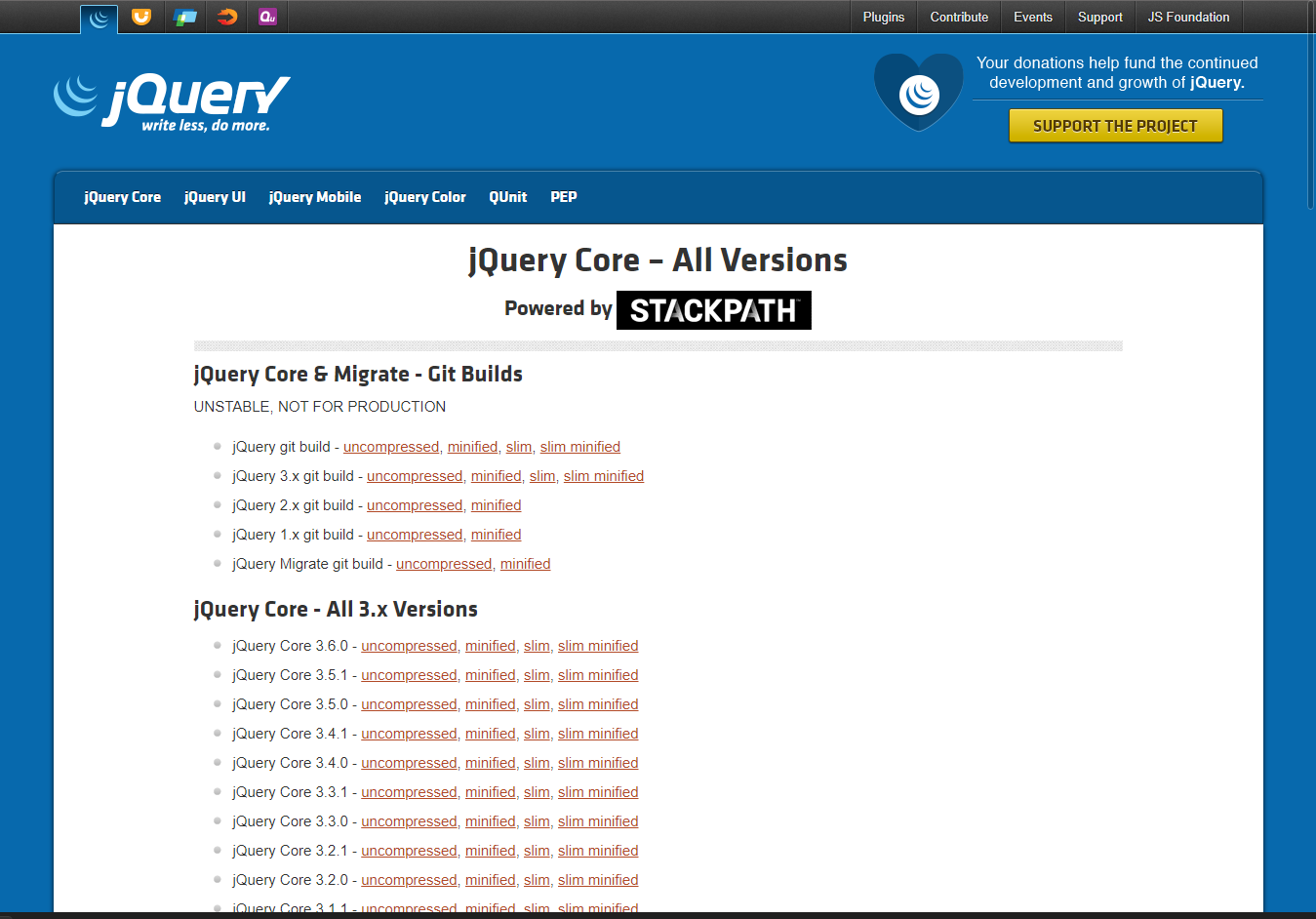Open jQuery git build minified link
Image resolution: width=1316 pixels, height=919 pixels.
click(472, 447)
